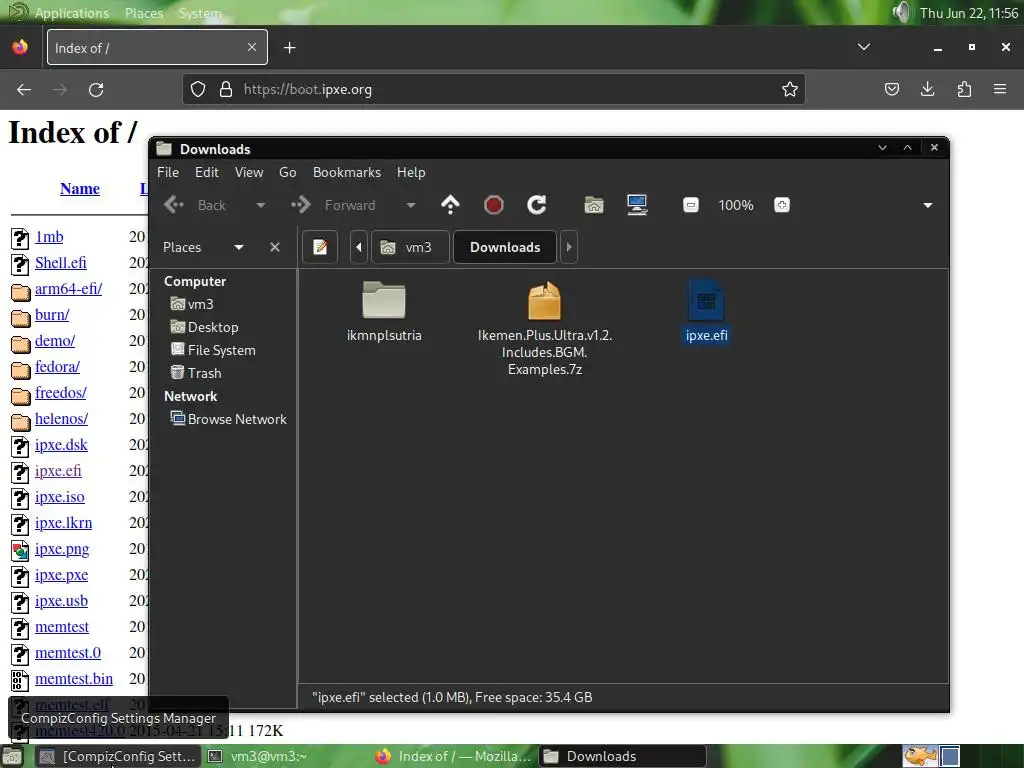Click the volume speaker icon in the panel
This screenshot has width=1024, height=768.
pos(901,12)
